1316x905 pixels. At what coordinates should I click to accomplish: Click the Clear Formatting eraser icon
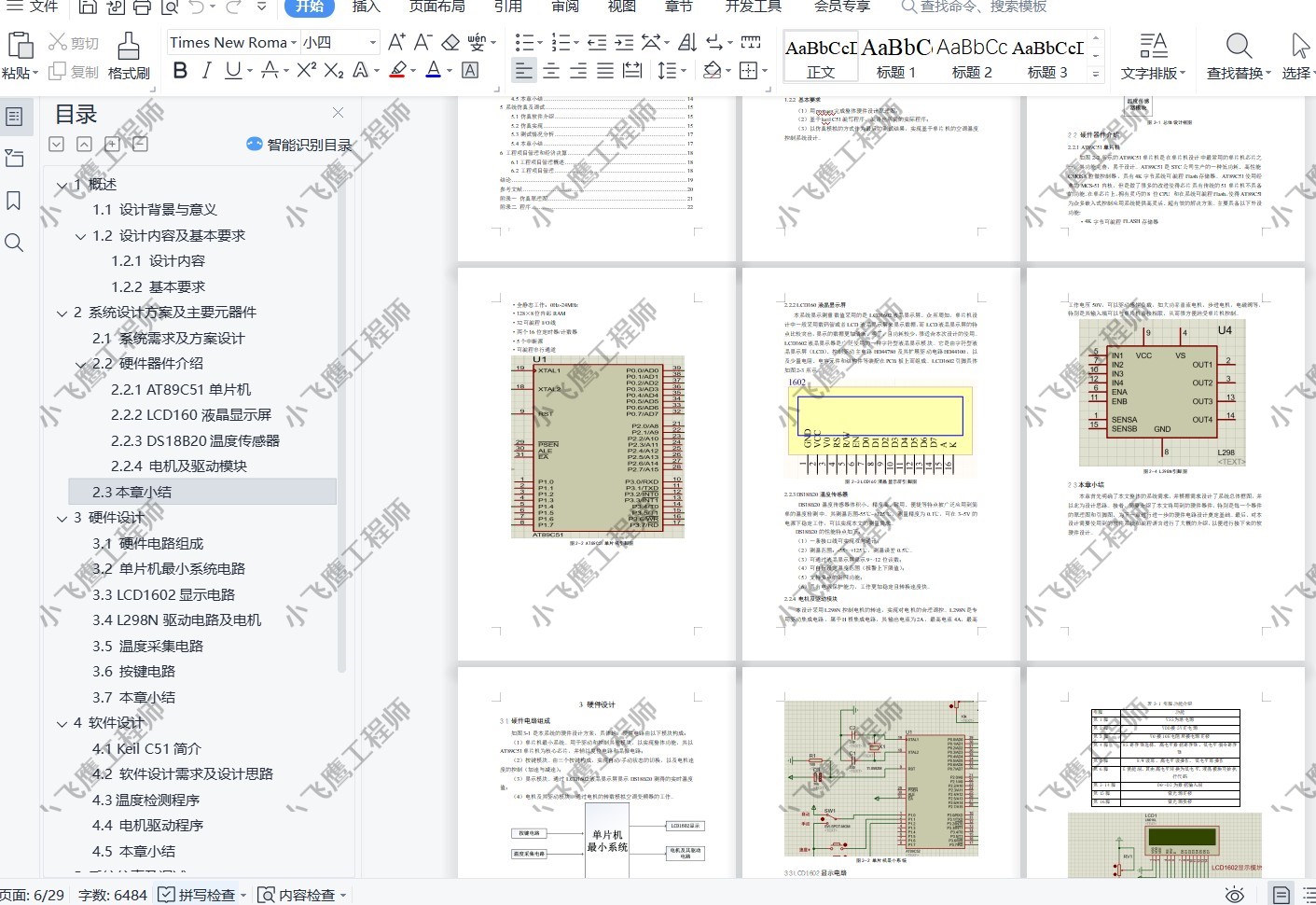click(450, 42)
